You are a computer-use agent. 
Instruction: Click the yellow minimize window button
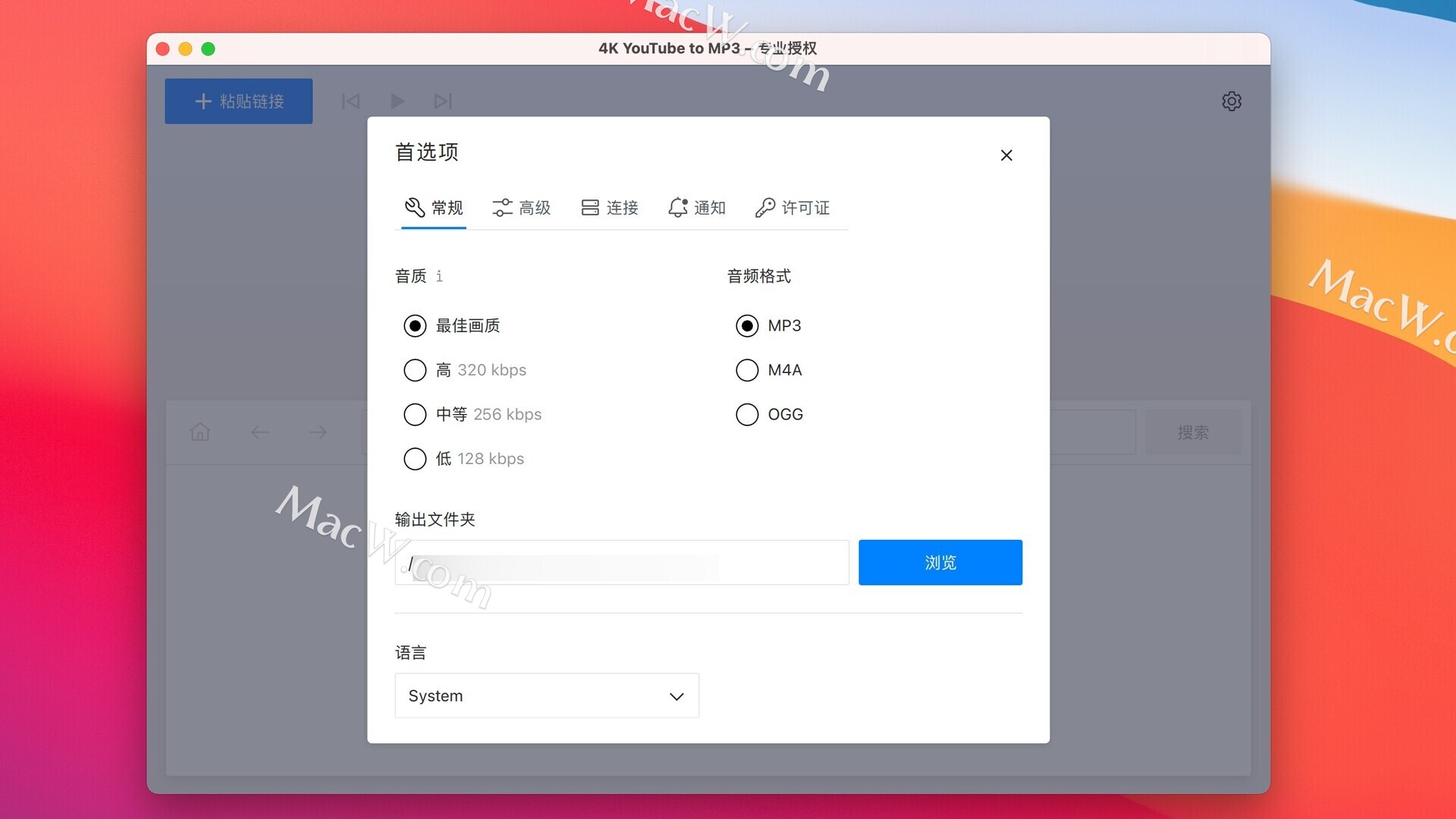[x=185, y=49]
